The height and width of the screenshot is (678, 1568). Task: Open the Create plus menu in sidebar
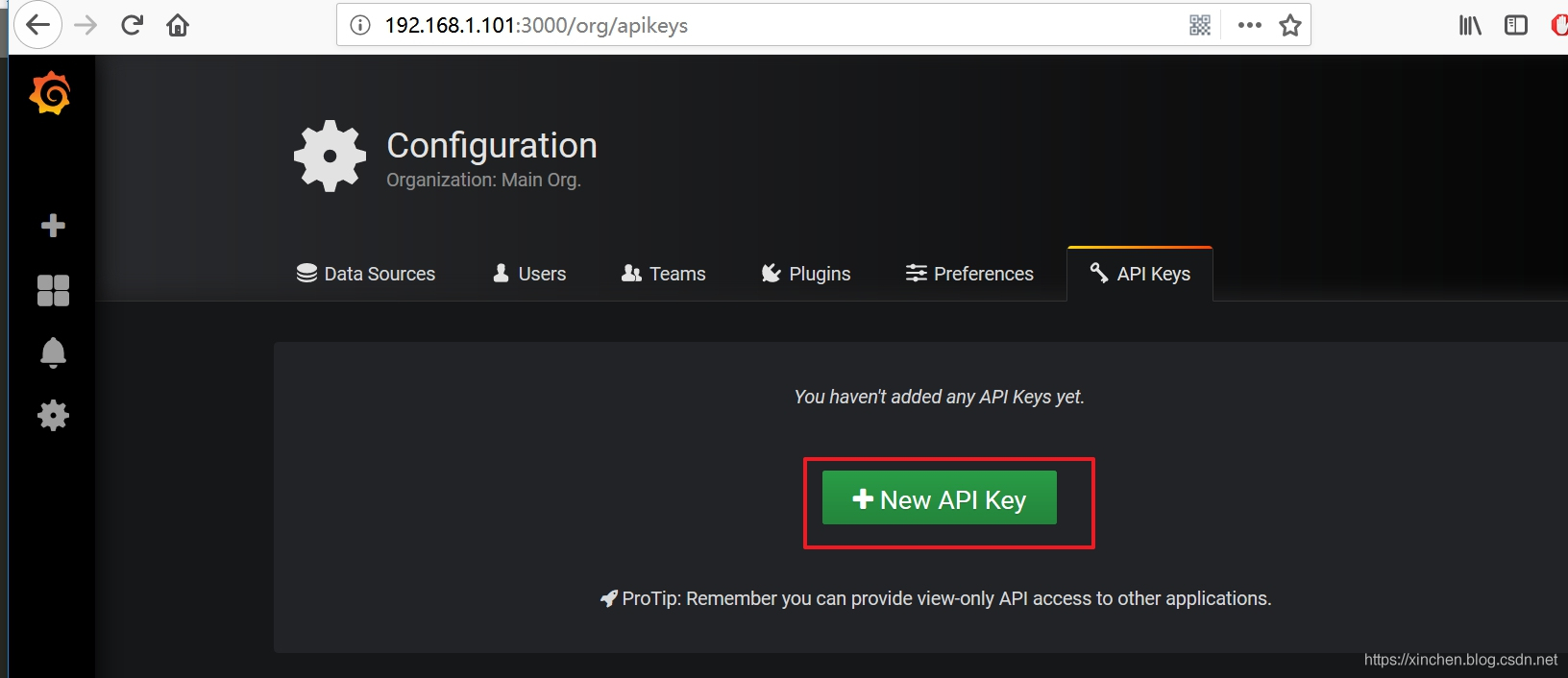tap(53, 226)
